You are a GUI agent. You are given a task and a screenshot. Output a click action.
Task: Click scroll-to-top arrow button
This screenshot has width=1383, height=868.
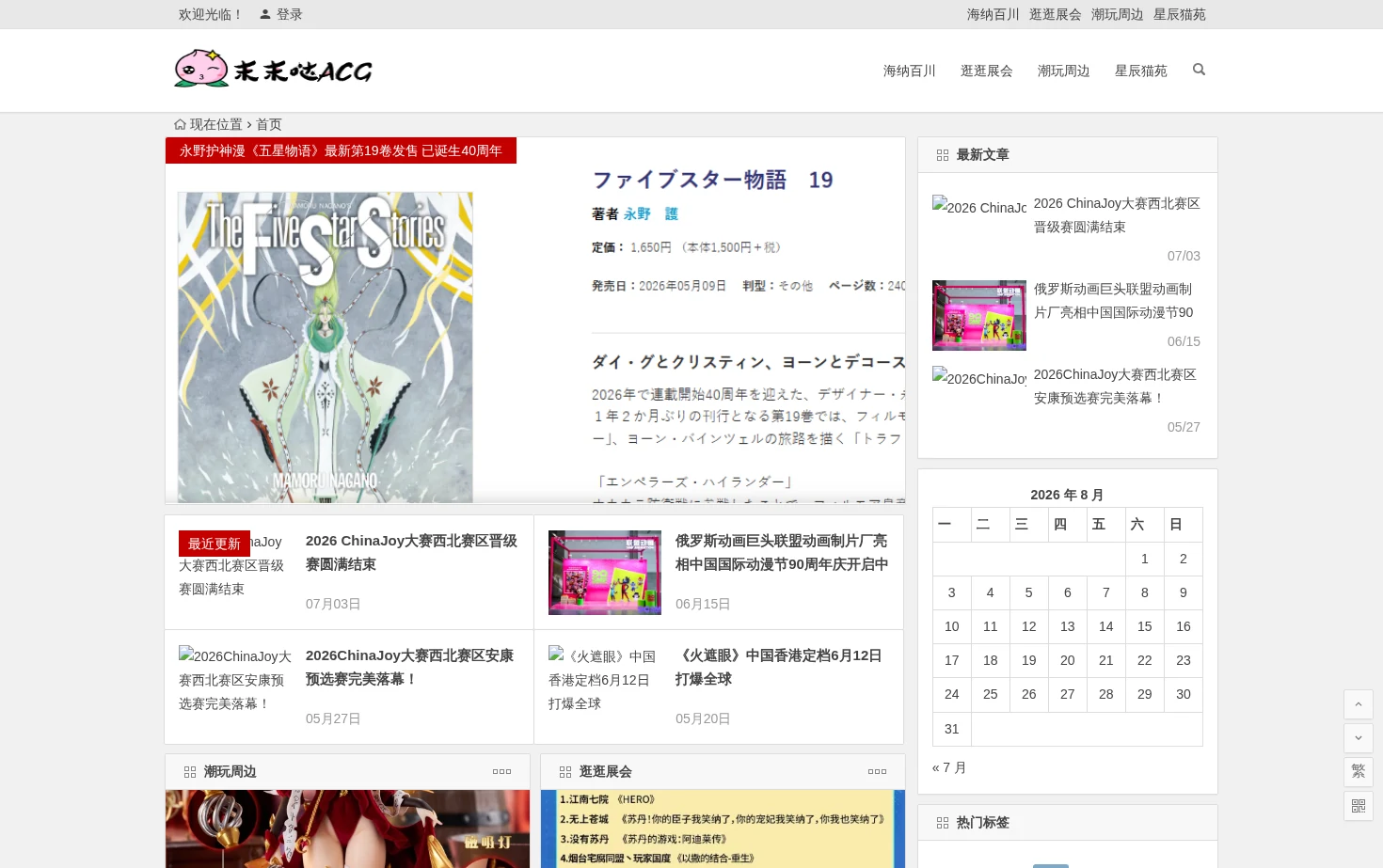[1358, 704]
